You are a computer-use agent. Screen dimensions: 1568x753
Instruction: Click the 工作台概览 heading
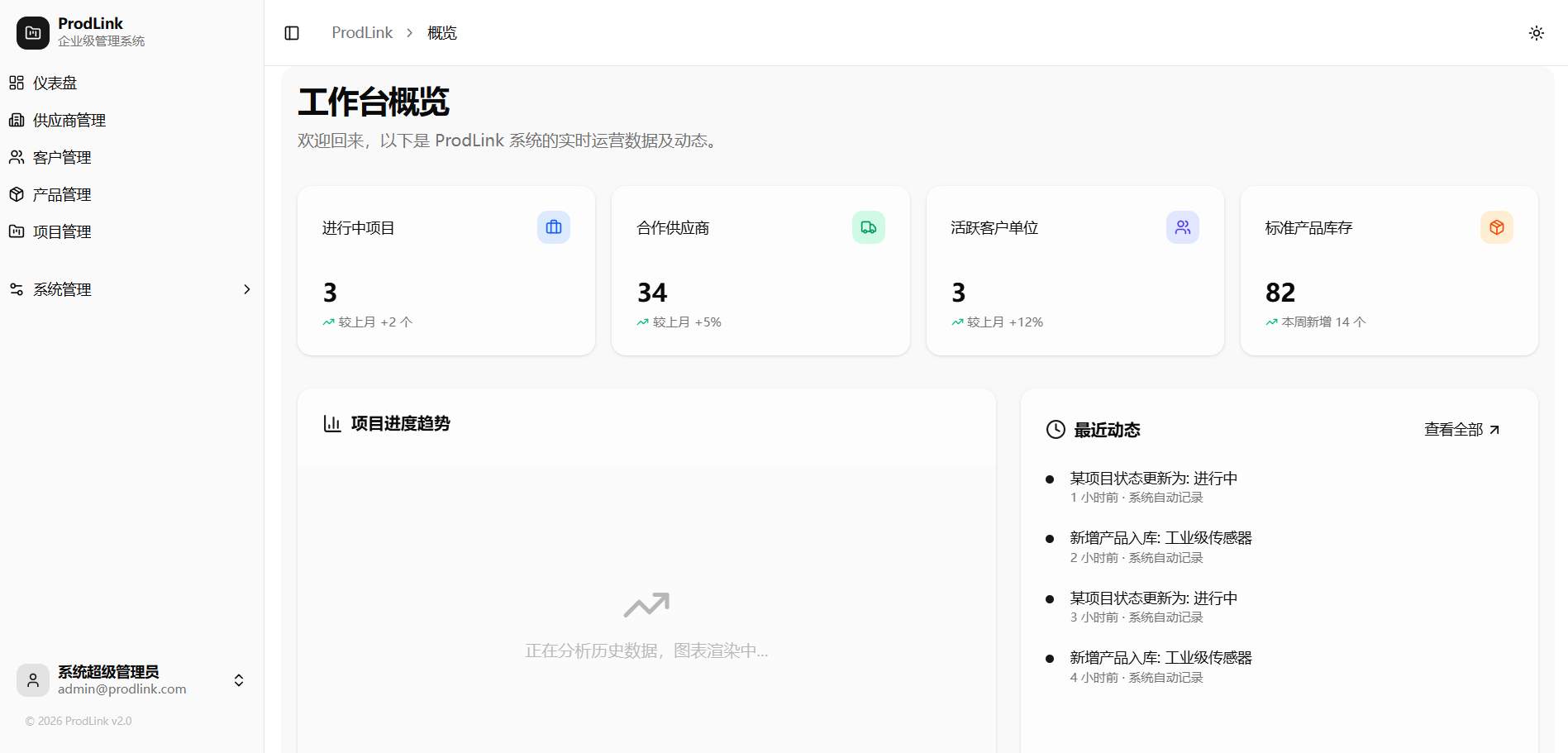pyautogui.click(x=374, y=102)
